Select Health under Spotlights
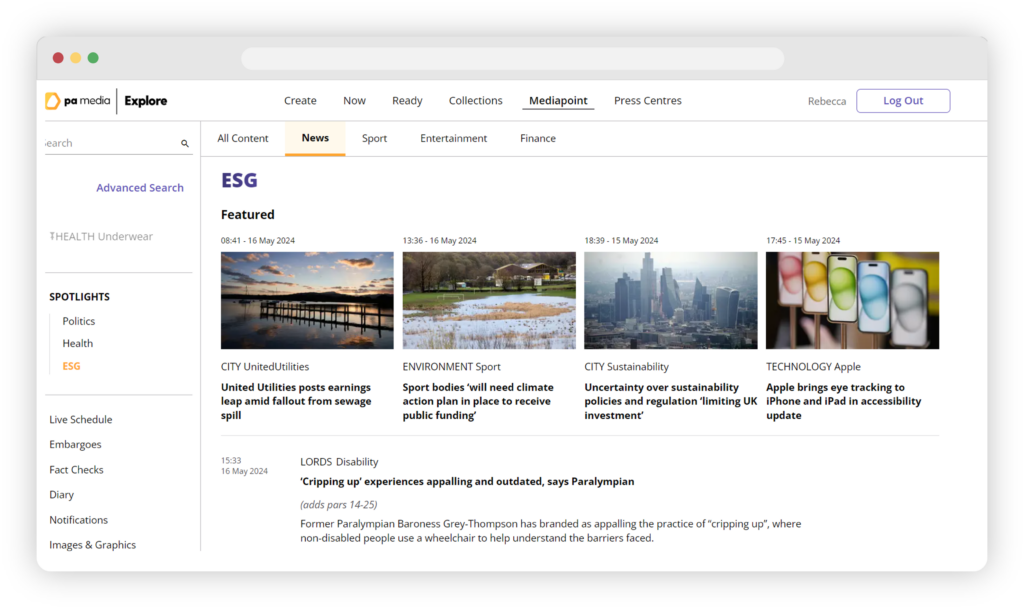 pos(78,344)
